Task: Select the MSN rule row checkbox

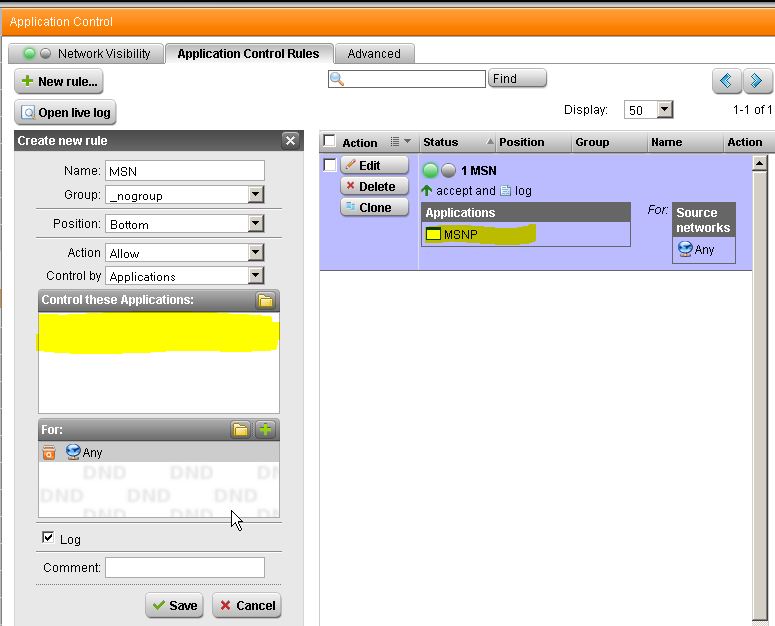Action: [329, 165]
